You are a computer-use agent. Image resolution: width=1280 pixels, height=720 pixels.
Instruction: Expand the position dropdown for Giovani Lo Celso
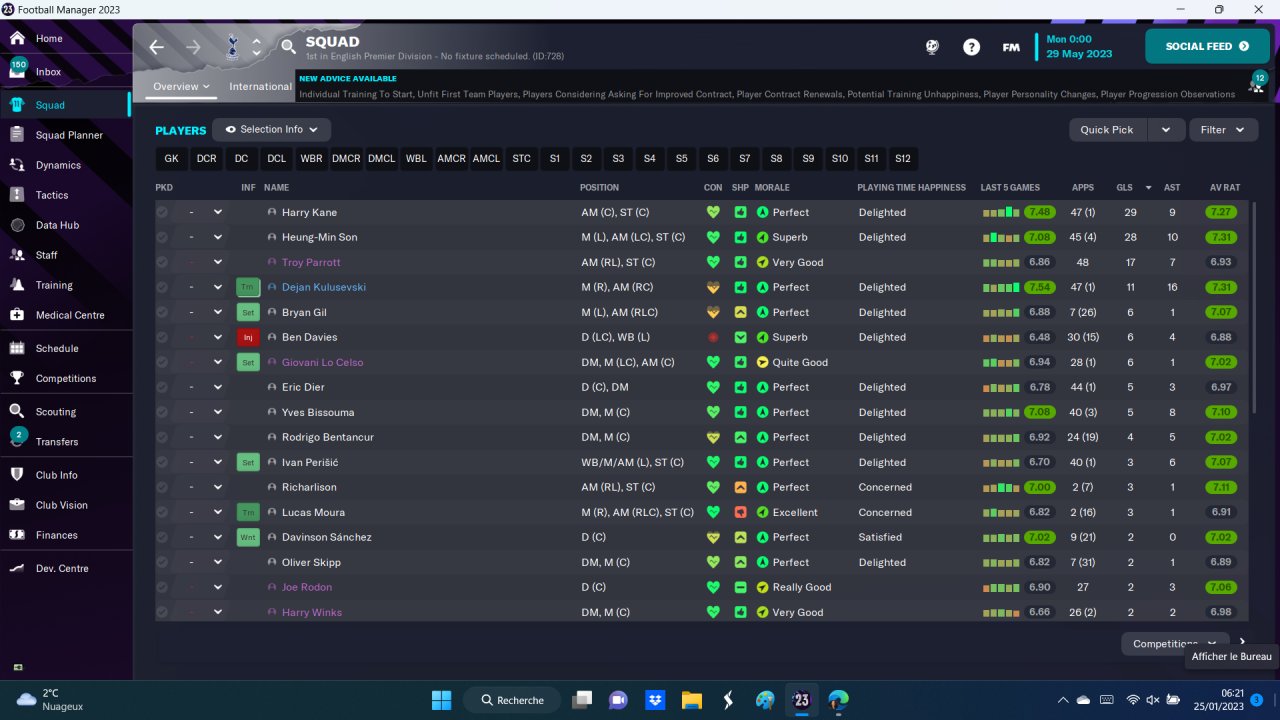point(218,362)
